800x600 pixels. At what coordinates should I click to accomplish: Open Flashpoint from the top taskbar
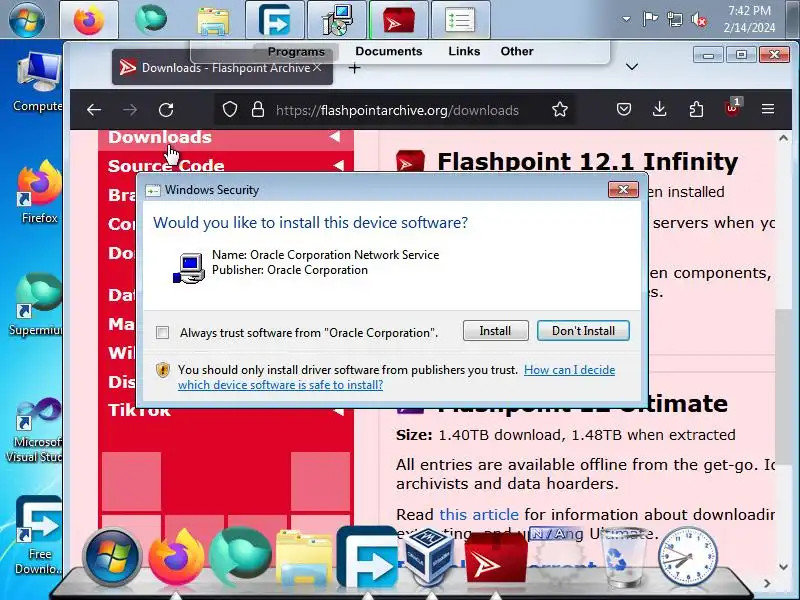[x=399, y=20]
